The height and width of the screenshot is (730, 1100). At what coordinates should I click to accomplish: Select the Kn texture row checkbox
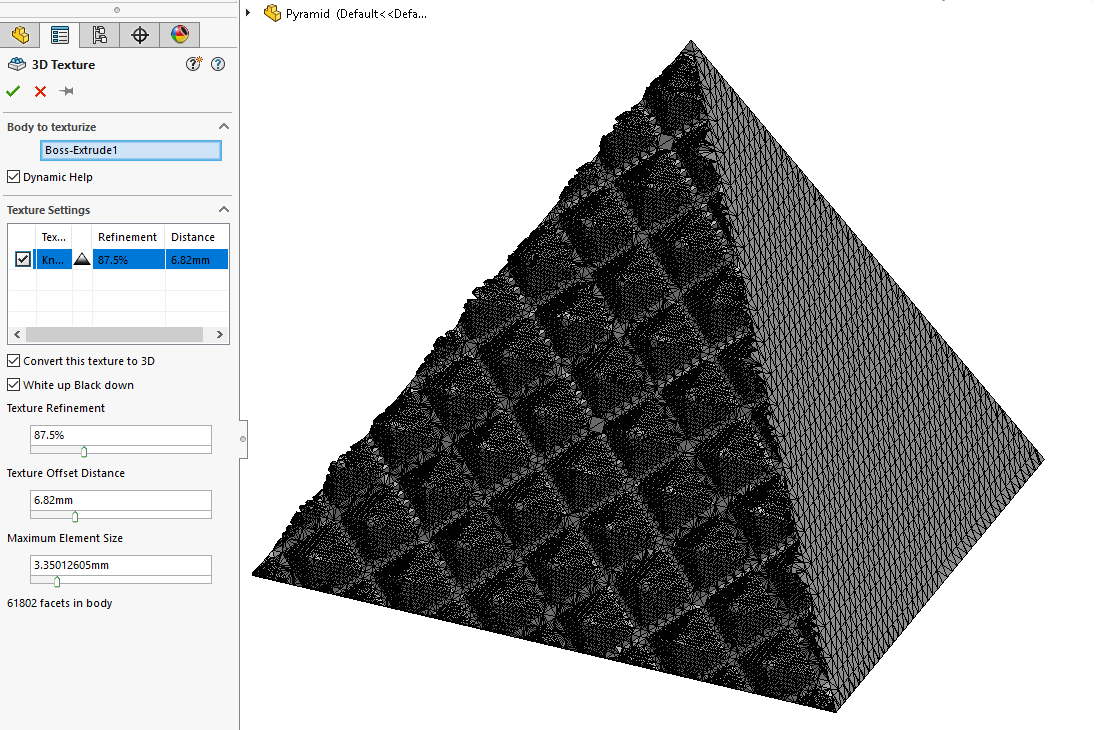point(23,259)
